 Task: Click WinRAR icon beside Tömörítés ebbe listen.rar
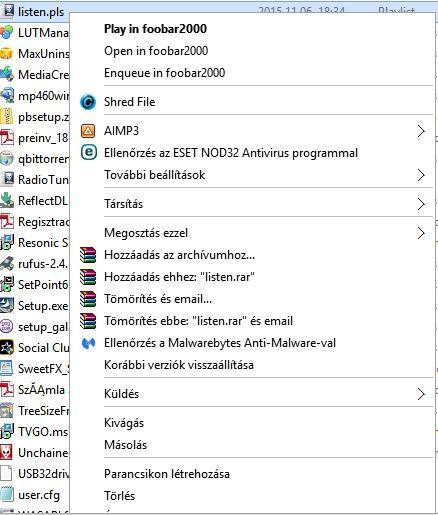88,321
